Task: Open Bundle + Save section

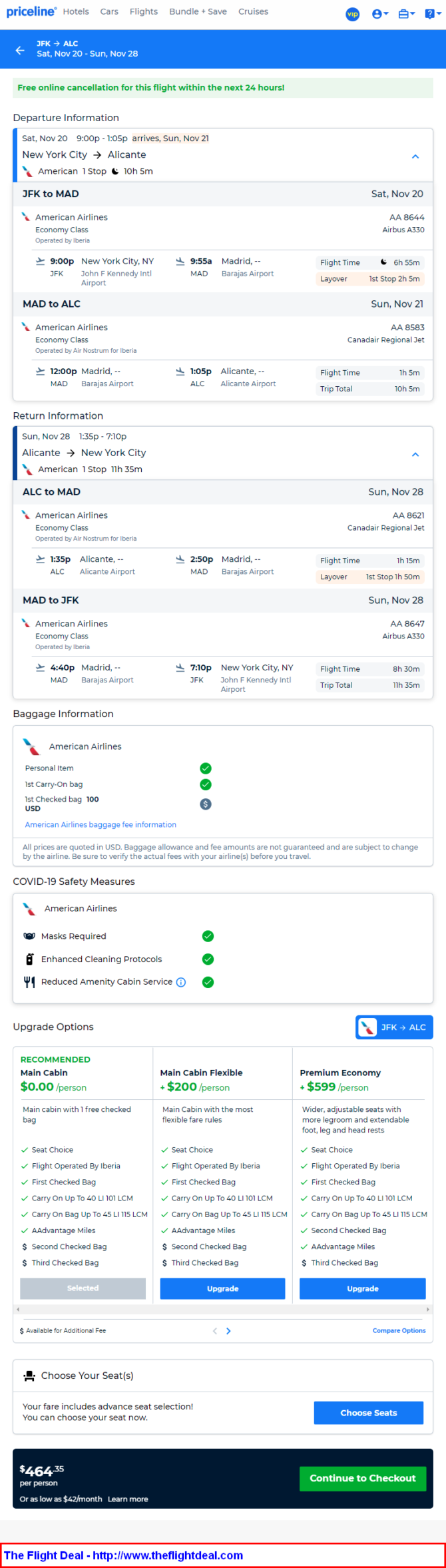Action: pos(198,11)
